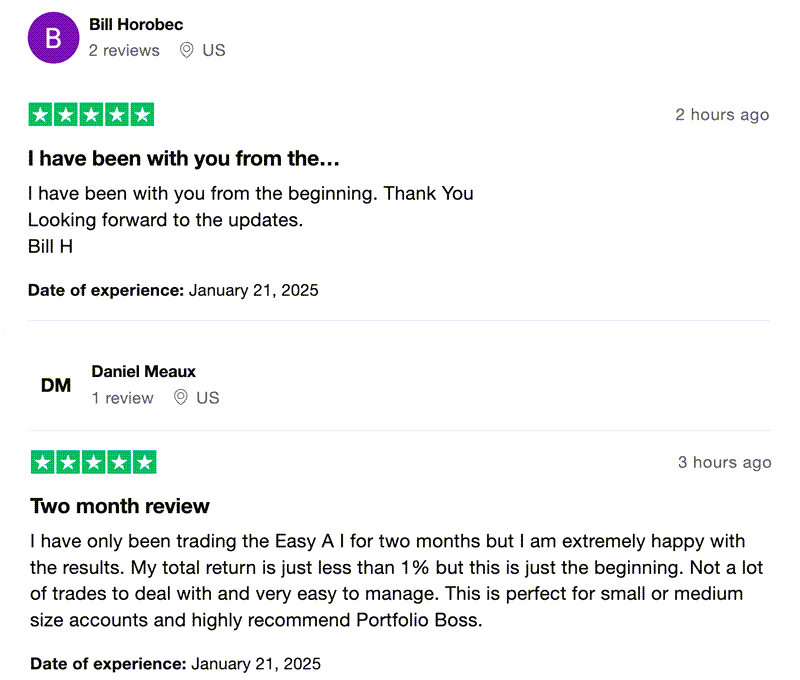
Task: Click the DM initials avatar
Action: 56,385
